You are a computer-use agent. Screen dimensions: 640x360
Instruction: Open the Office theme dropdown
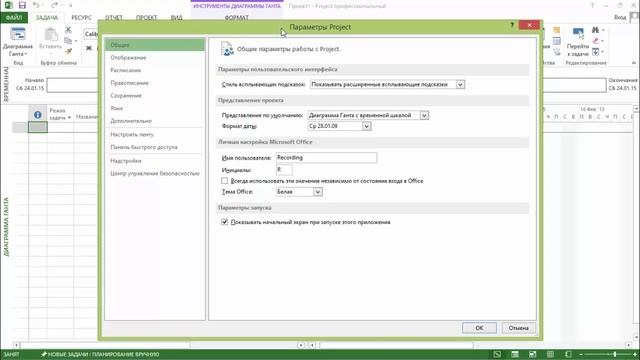318,192
